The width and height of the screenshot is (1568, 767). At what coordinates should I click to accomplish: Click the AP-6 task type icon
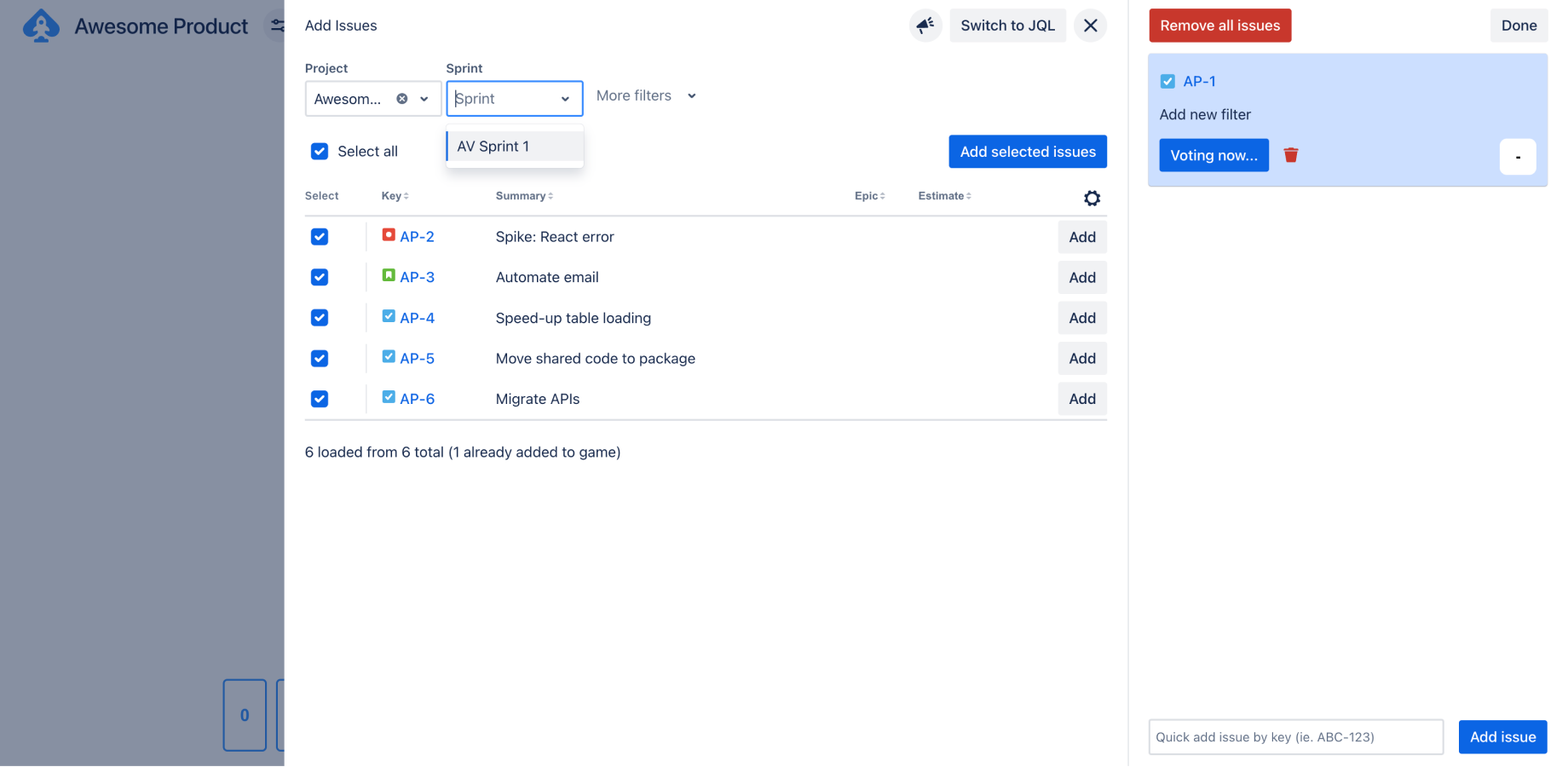point(389,397)
